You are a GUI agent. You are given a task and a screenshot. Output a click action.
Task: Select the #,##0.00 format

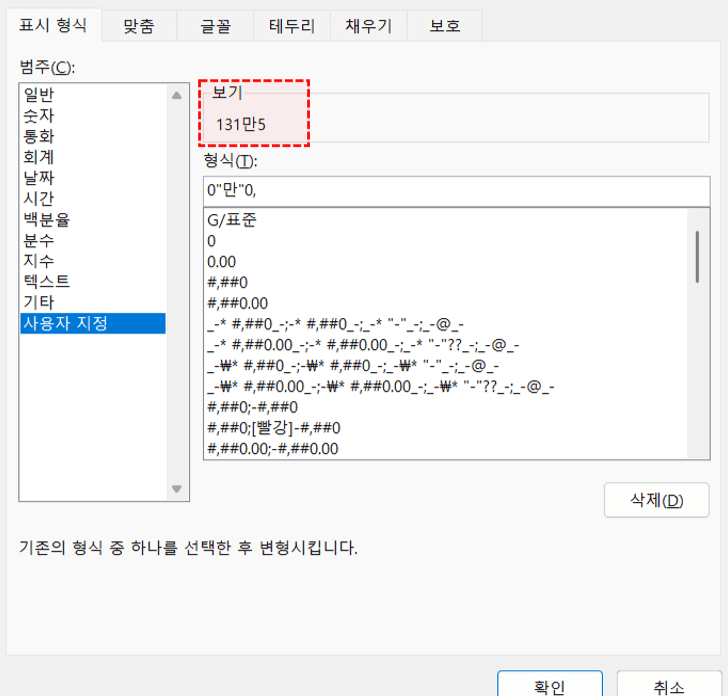point(445,303)
